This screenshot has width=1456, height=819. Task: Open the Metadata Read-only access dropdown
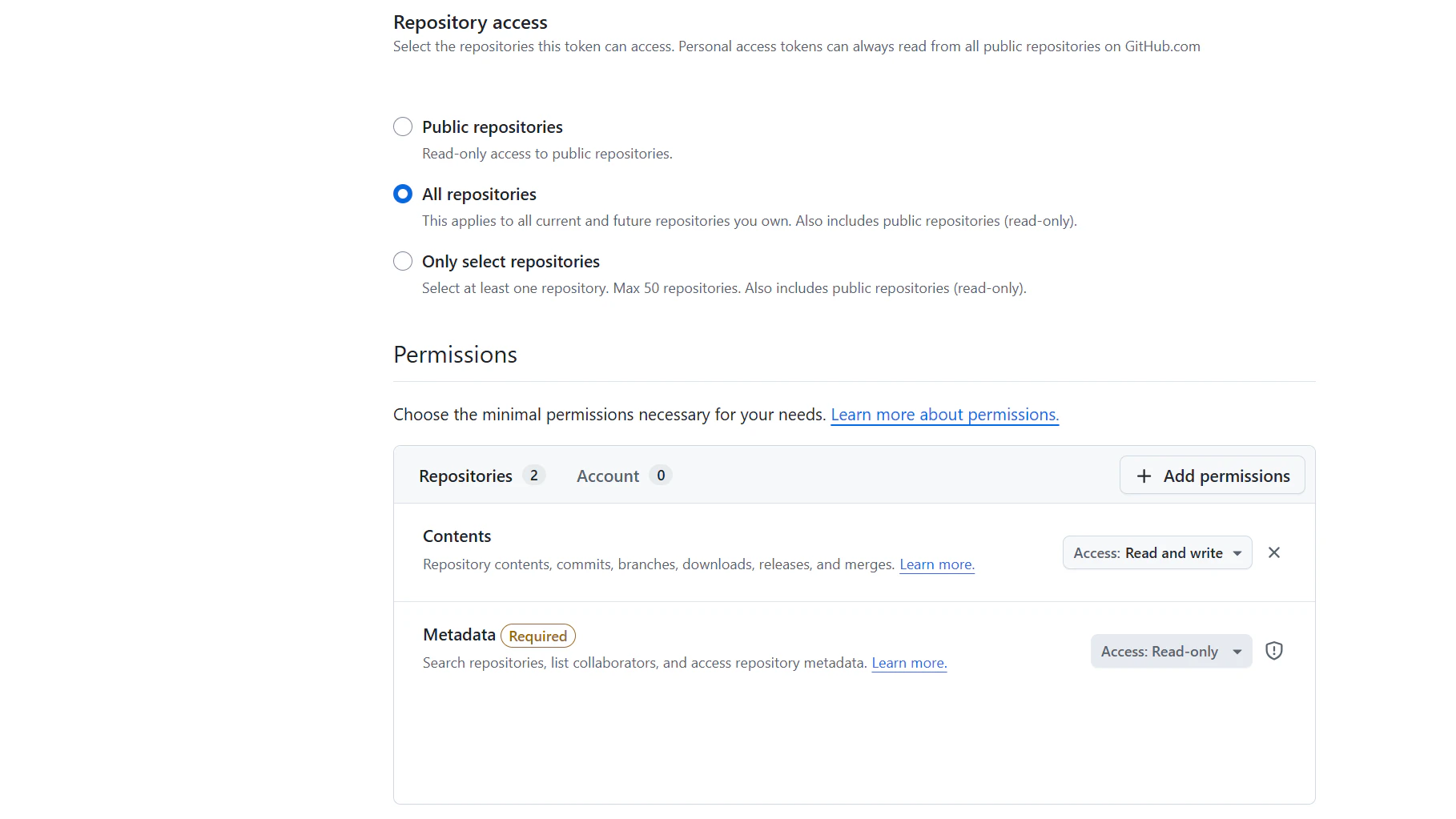coord(1171,651)
